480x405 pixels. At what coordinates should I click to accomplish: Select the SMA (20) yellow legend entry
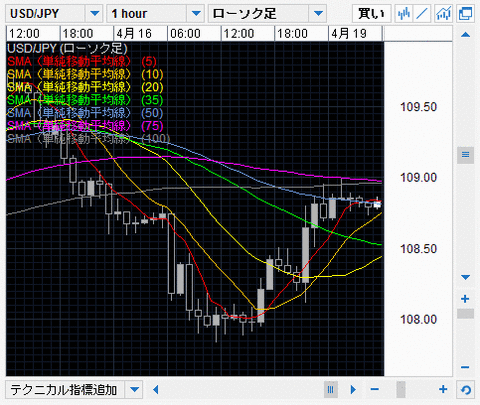pos(85,87)
